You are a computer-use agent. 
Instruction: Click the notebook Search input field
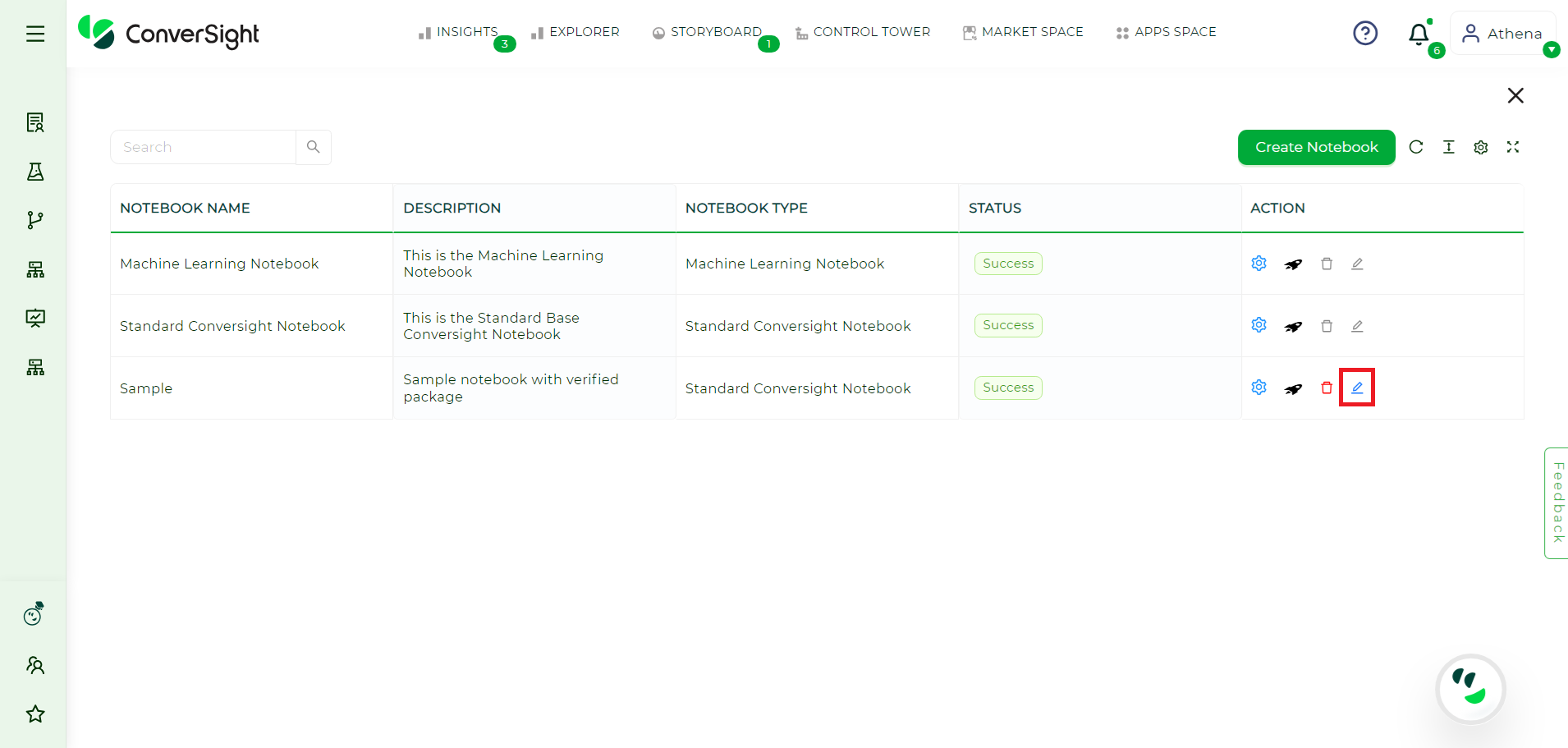(x=203, y=147)
